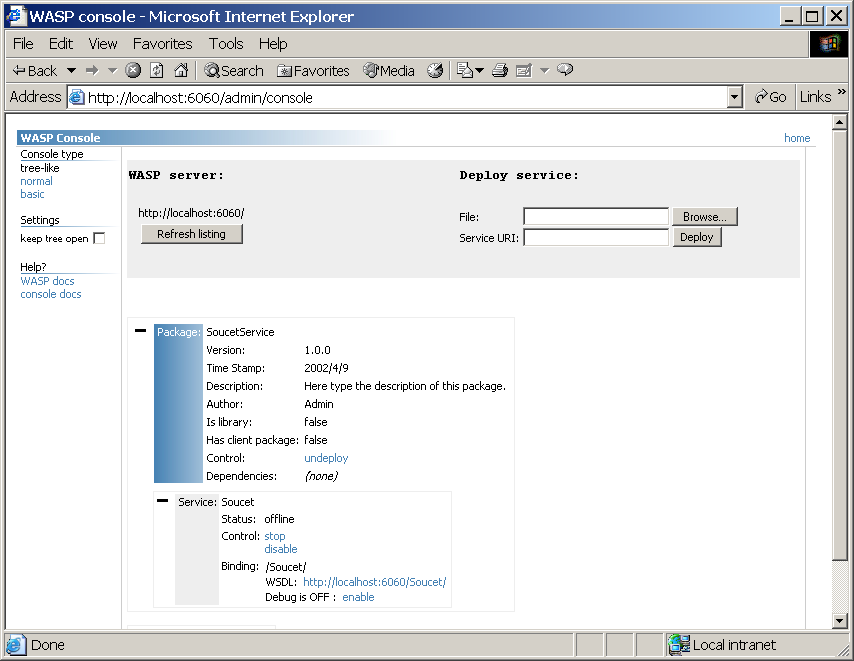
Task: Click the Done status bar text
Action: pos(48,645)
